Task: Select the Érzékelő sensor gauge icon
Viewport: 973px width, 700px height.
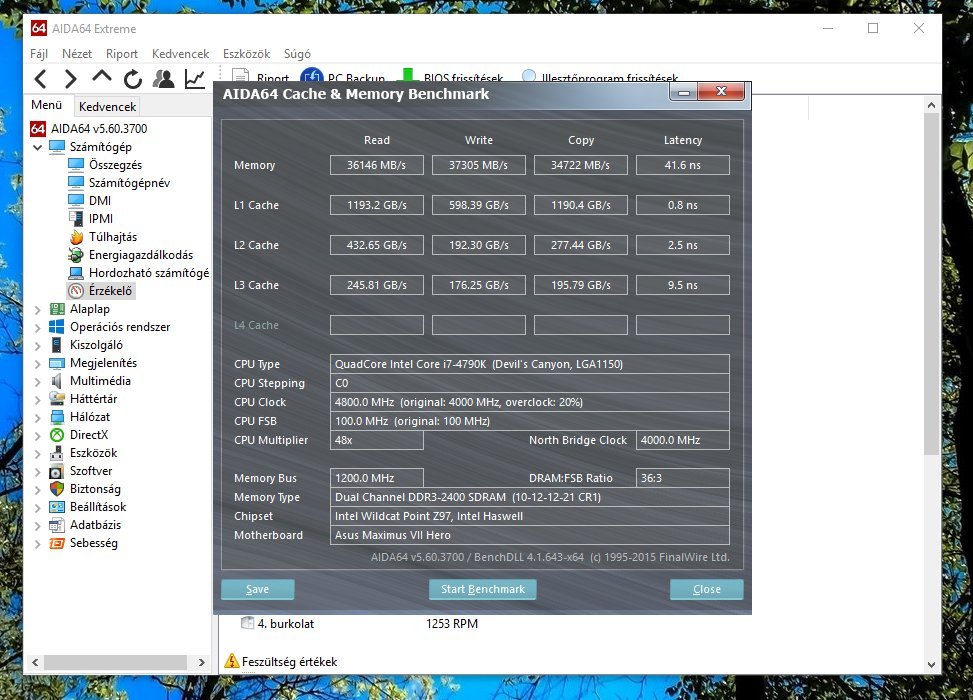Action: [76, 290]
